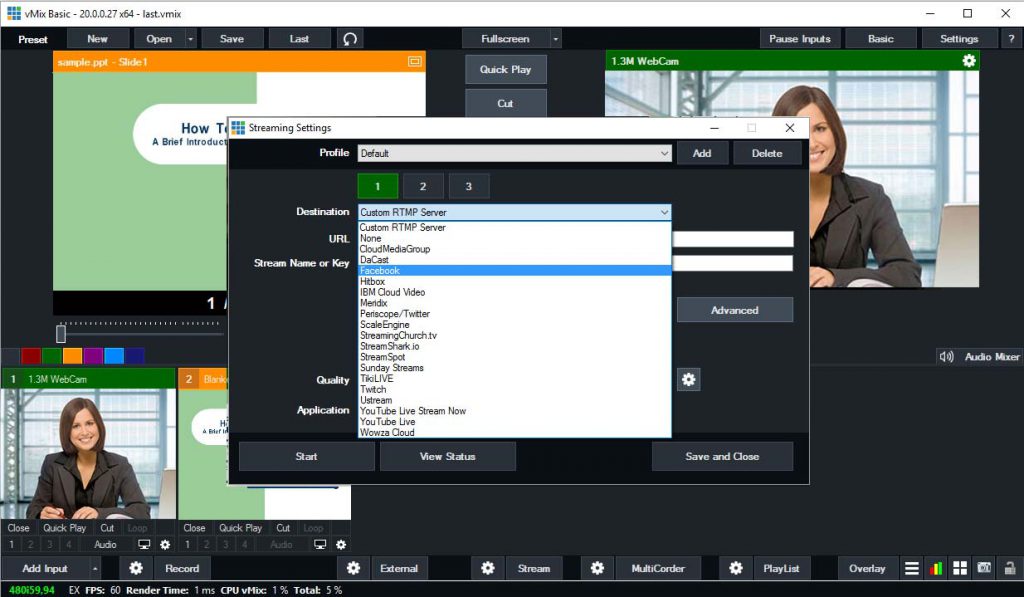The height and width of the screenshot is (597, 1024).
Task: Open the arrow menu next to Fullscreen
Action: 555,39
